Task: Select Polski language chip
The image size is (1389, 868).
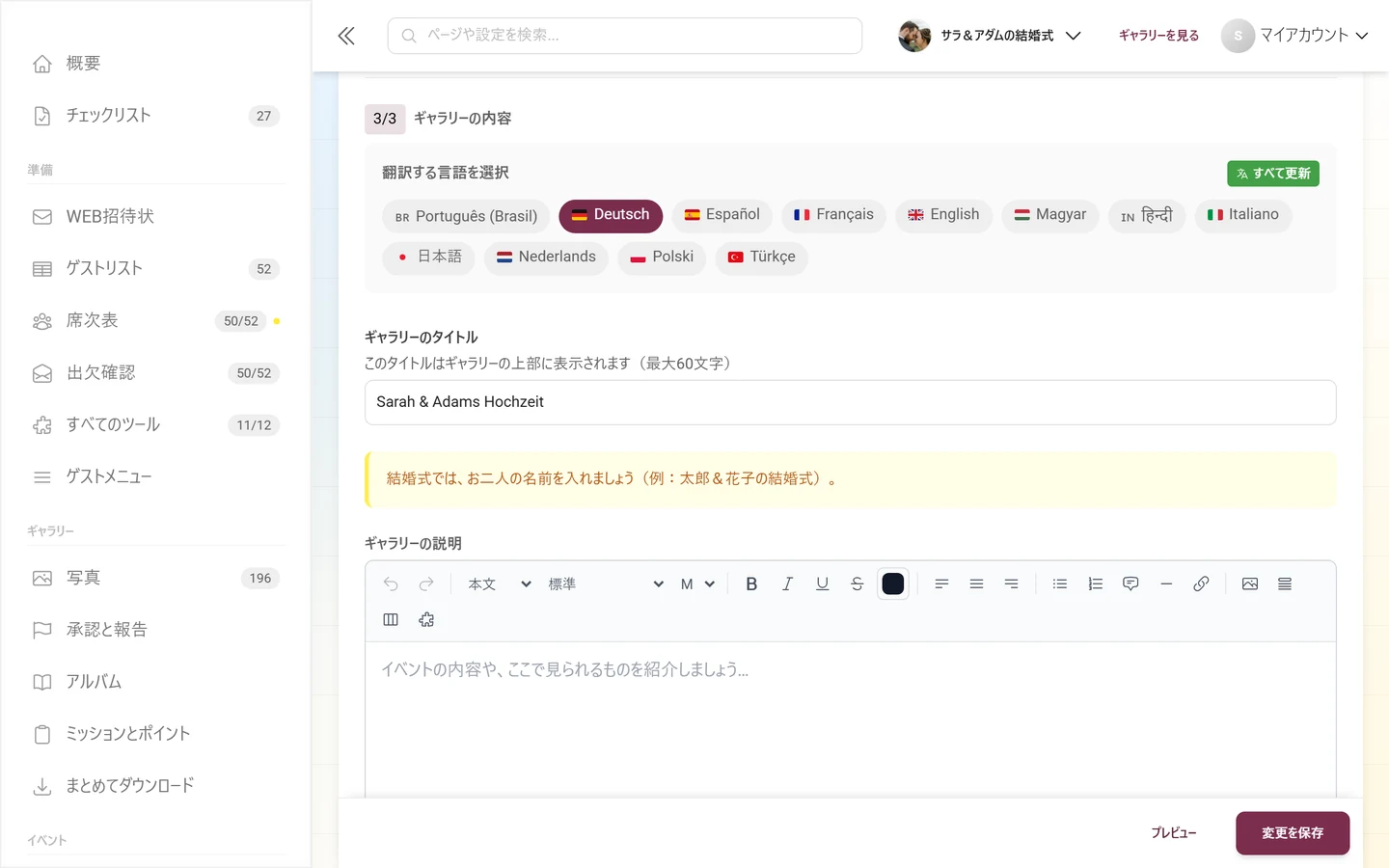Action: 662,258
